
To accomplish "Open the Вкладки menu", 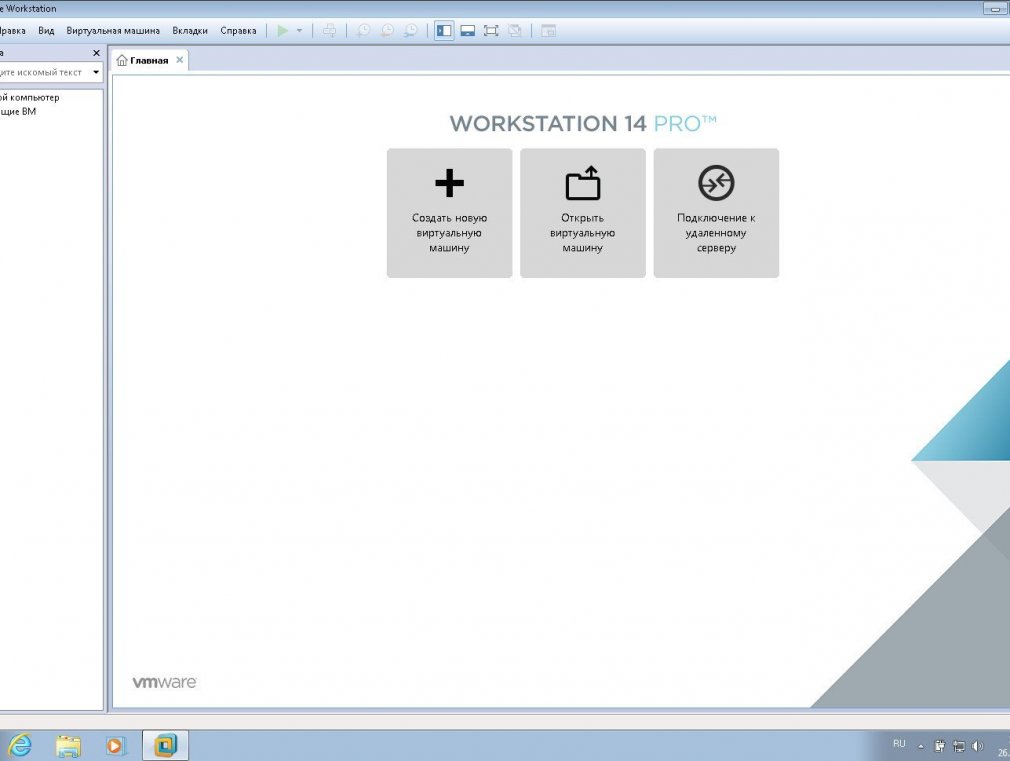I will point(190,30).
